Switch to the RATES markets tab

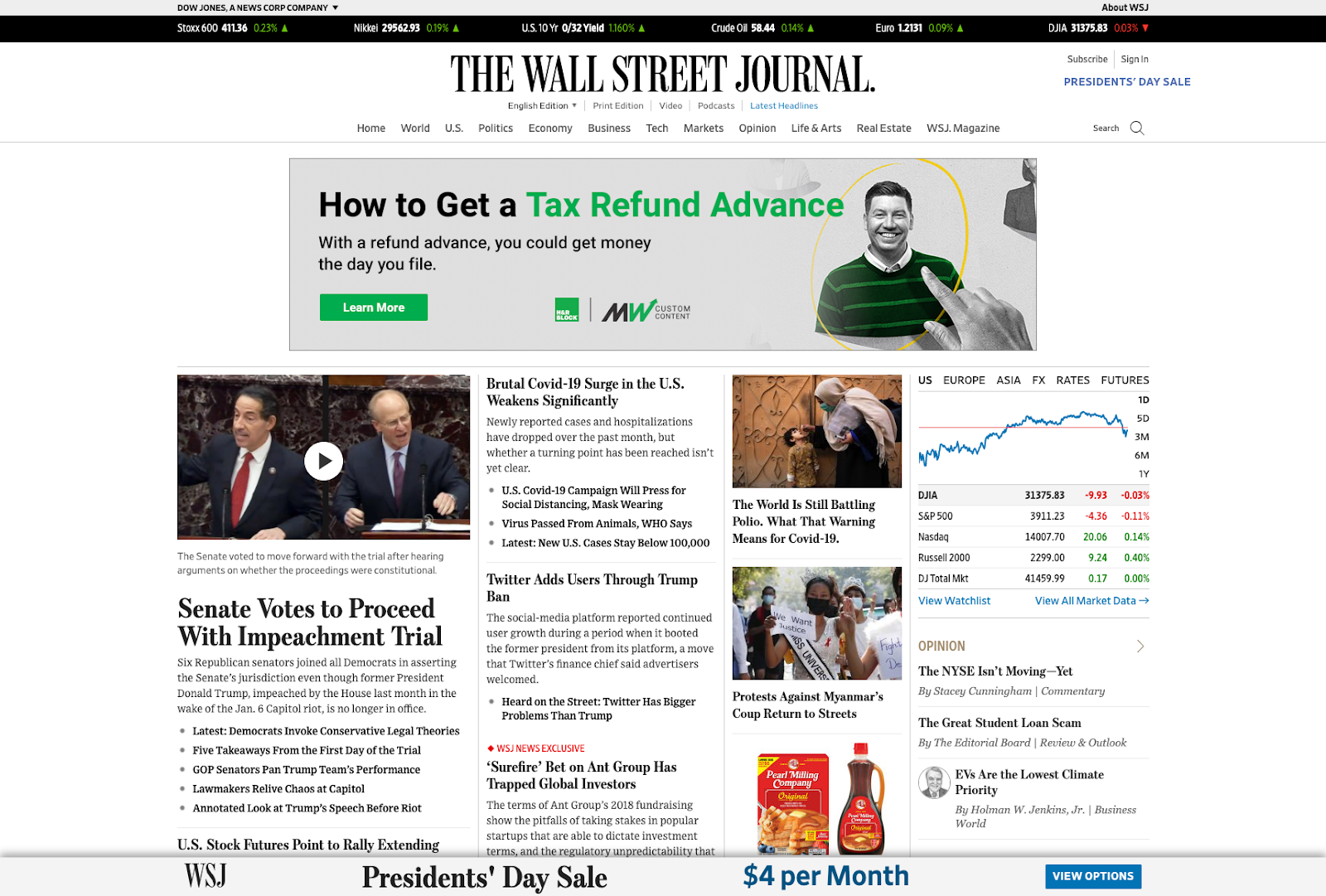1072,380
